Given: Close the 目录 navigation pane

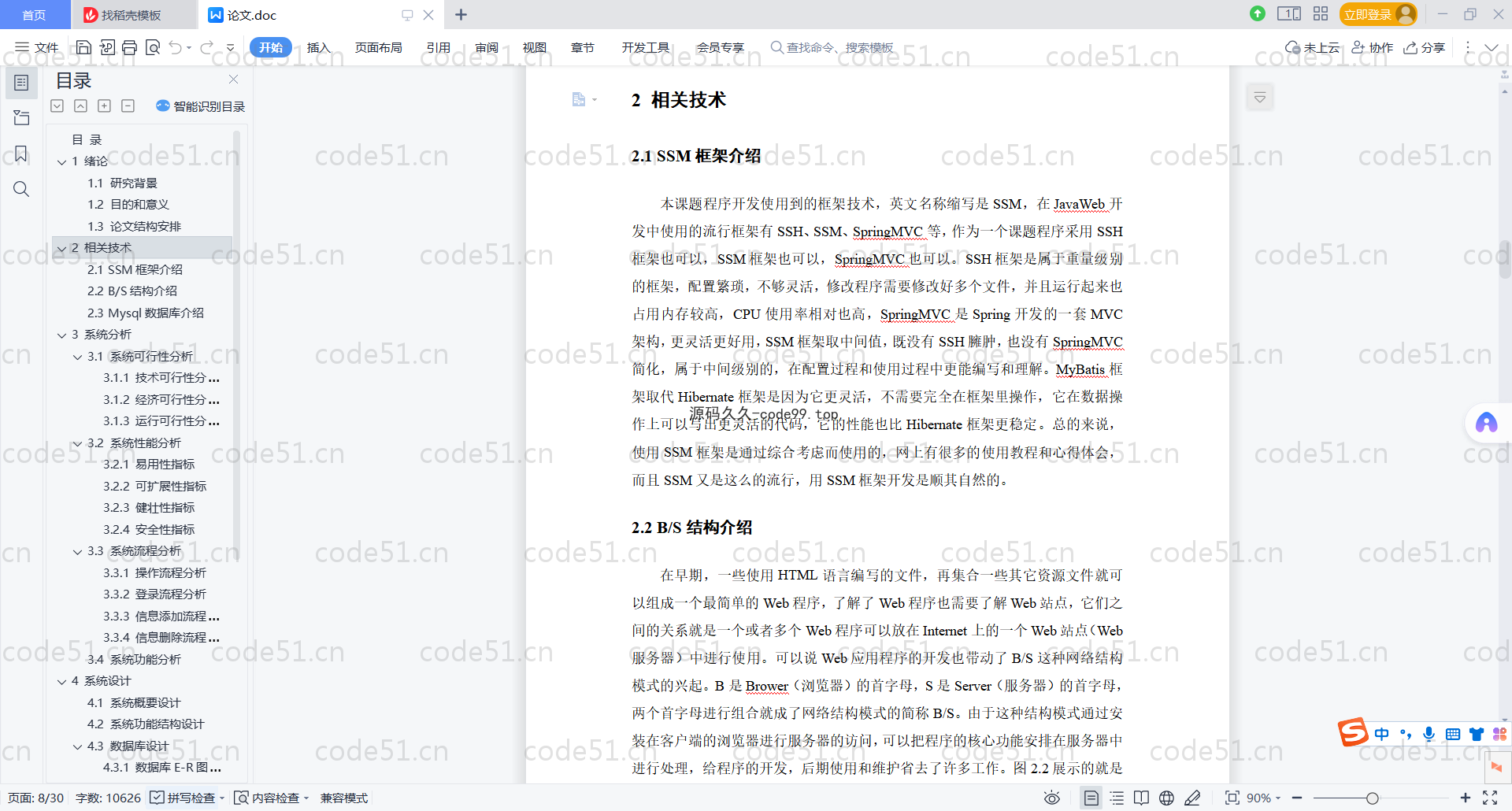Looking at the screenshot, I should (x=233, y=80).
